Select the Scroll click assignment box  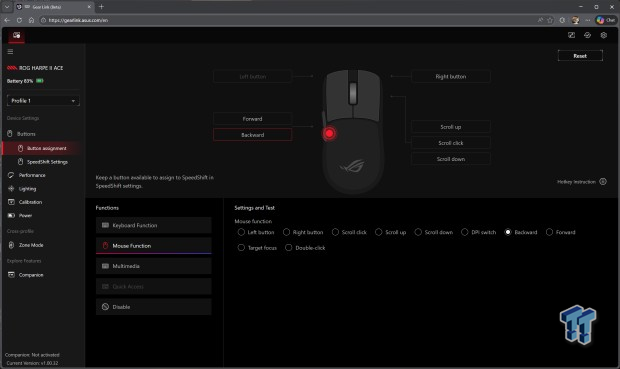450,143
